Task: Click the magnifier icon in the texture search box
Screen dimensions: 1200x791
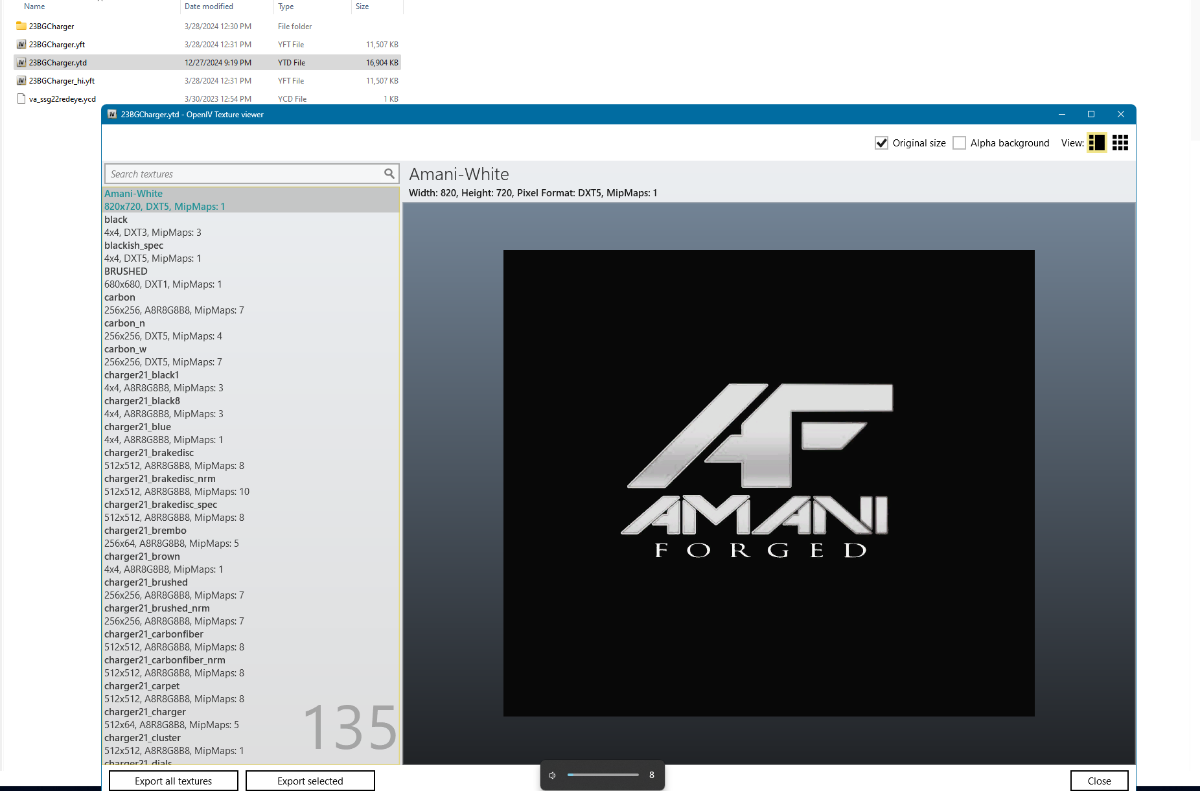Action: 390,174
